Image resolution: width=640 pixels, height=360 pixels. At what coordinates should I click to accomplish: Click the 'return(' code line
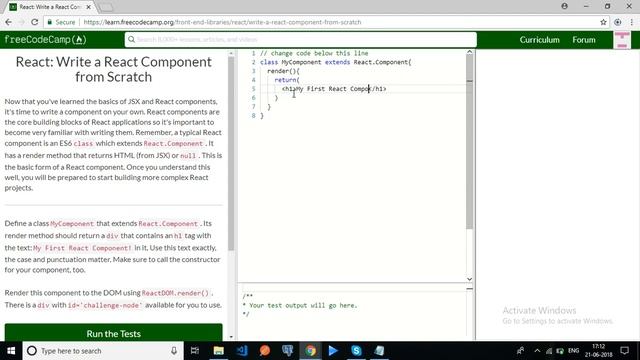pos(287,80)
